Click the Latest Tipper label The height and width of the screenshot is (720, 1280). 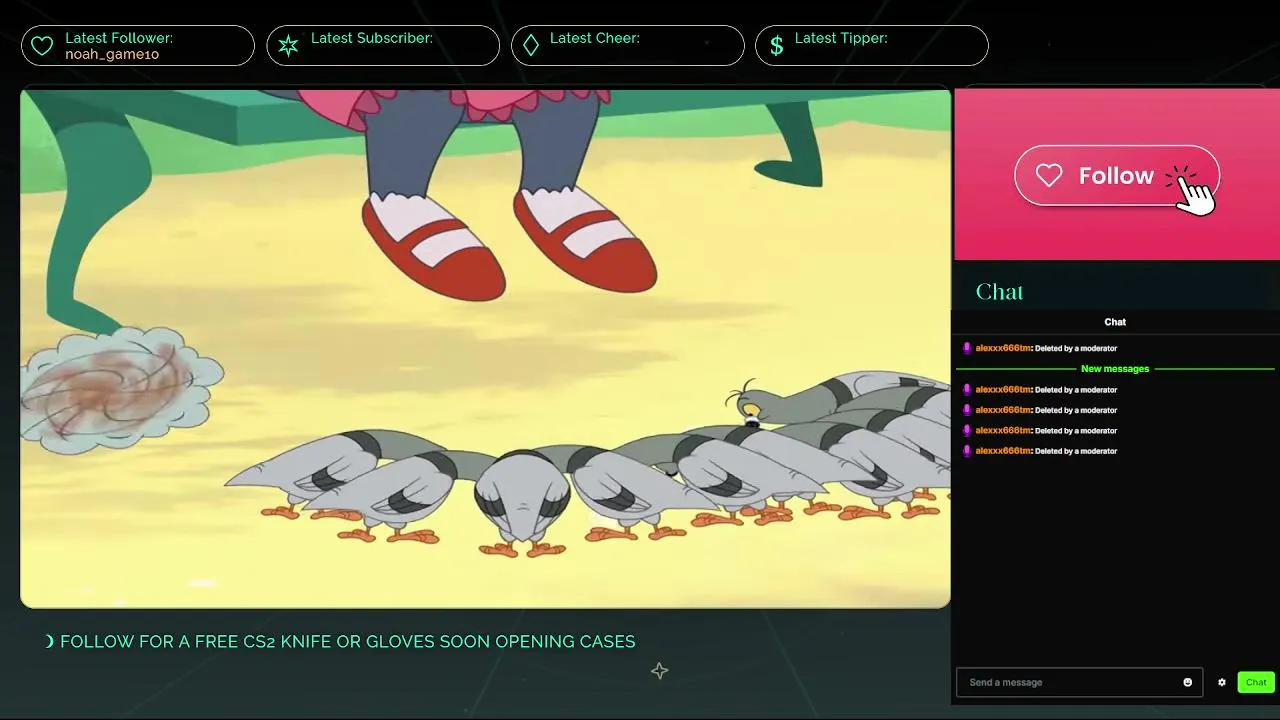click(841, 38)
